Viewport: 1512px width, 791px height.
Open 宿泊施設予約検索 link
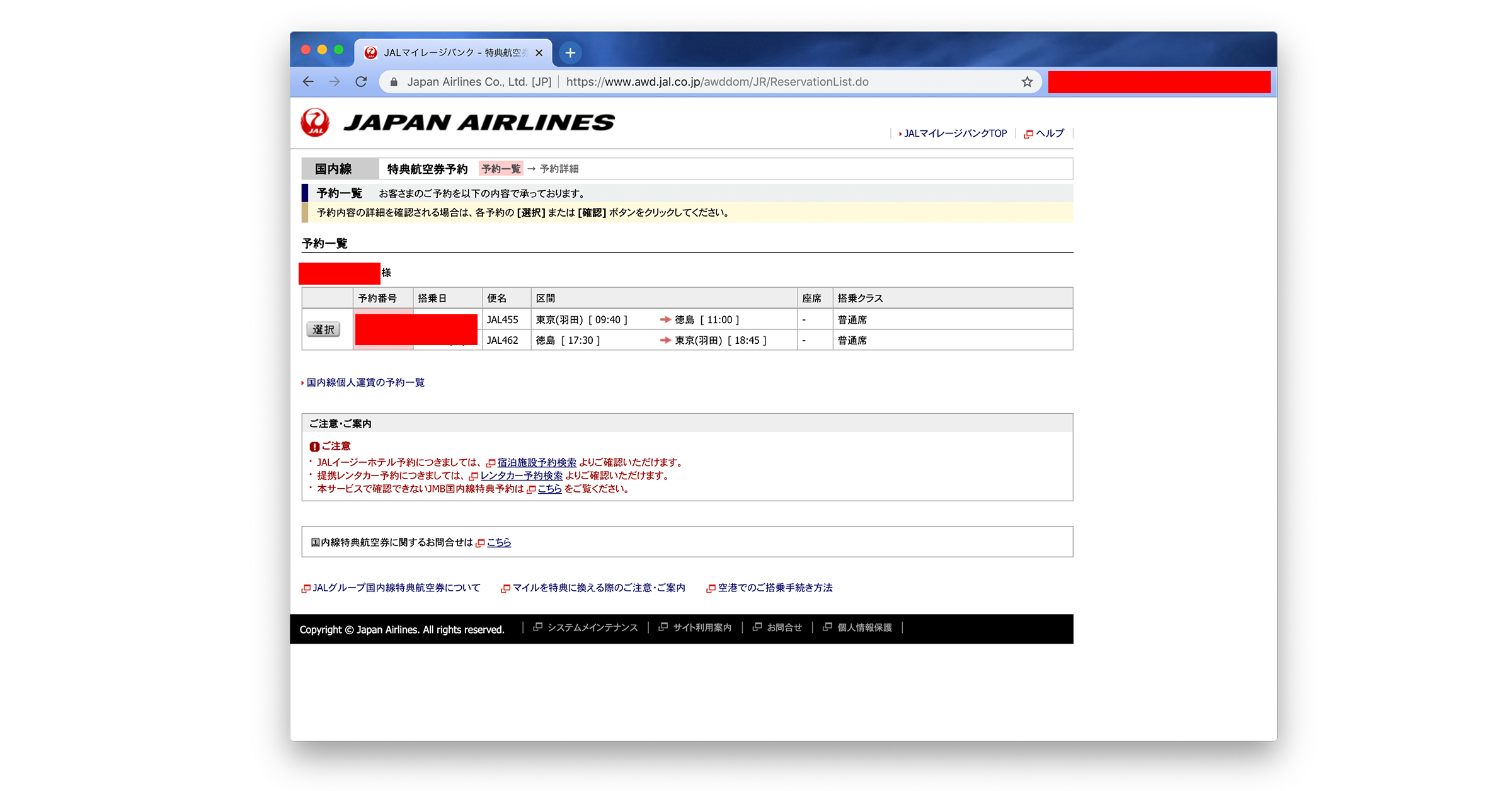pyautogui.click(x=537, y=462)
